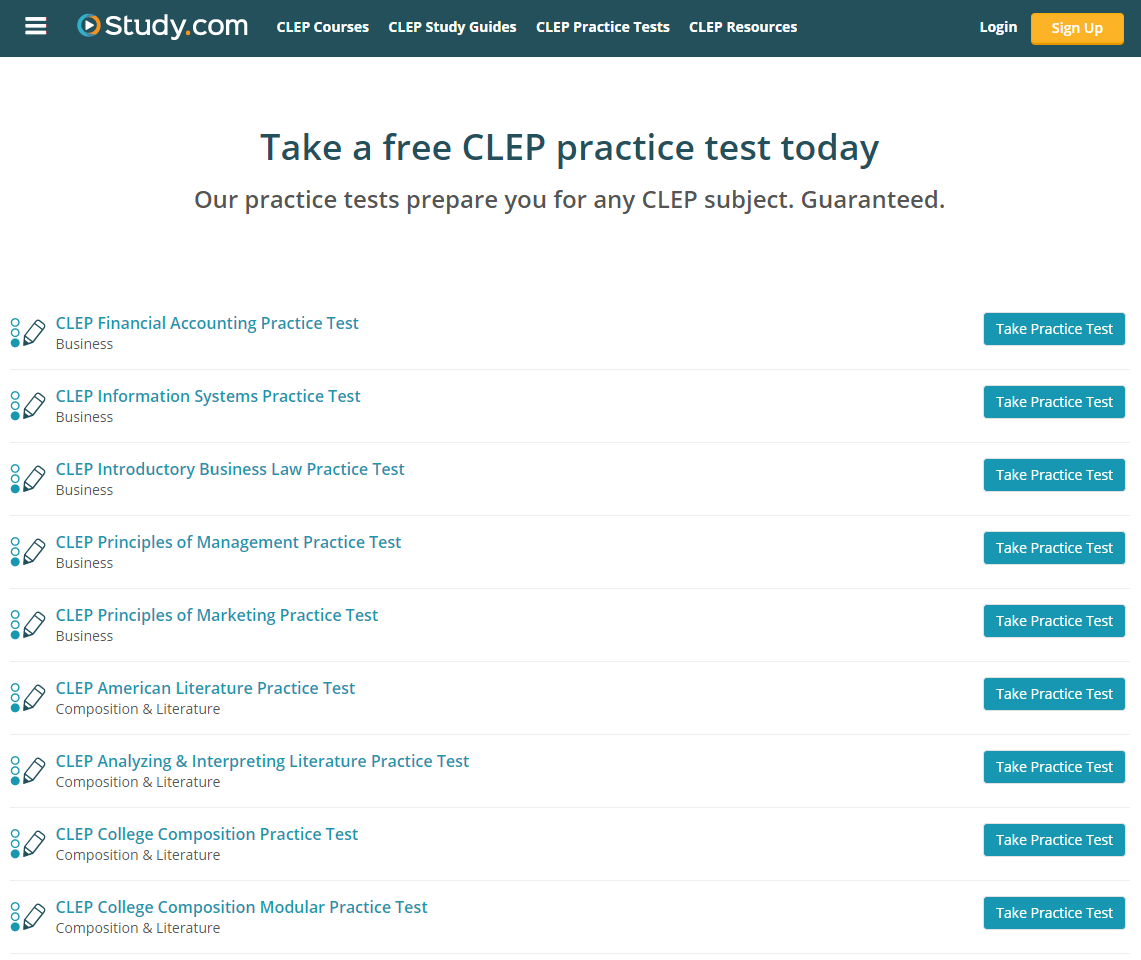Take the CLEP American Literature practice test
The width and height of the screenshot is (1141, 960).
click(1054, 693)
